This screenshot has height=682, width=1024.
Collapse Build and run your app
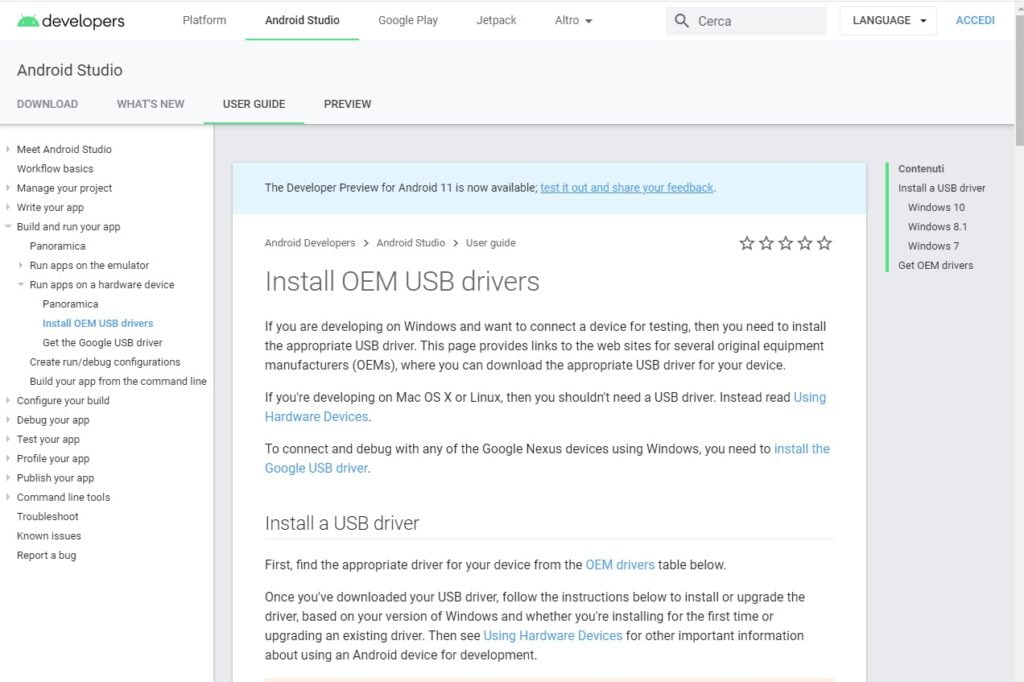tap(8, 227)
